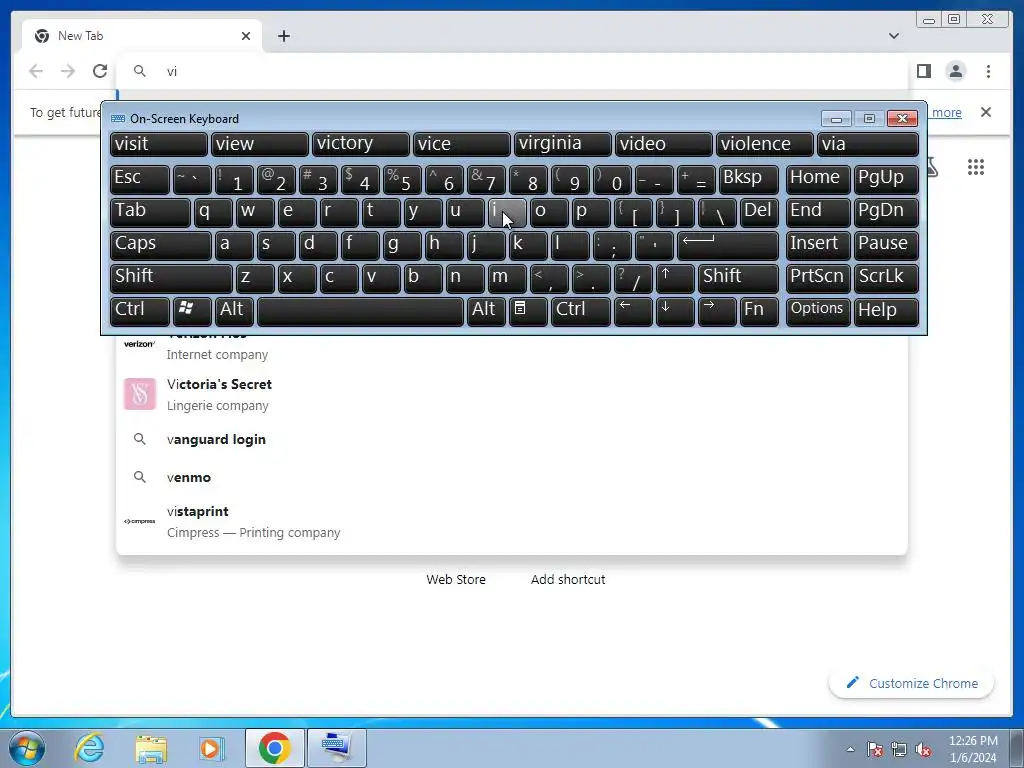1024x768 pixels.
Task: Click the letter 'o' key
Action: click(549, 213)
